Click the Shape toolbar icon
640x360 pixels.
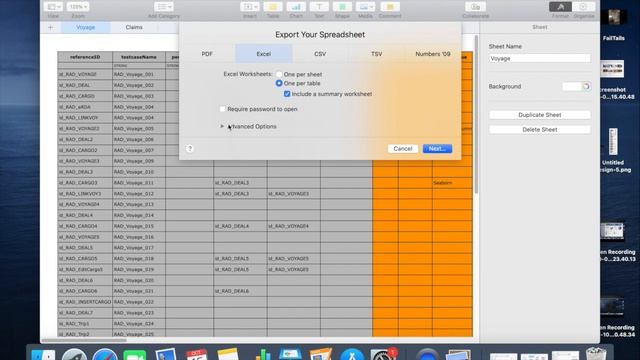pyautogui.click(x=342, y=7)
